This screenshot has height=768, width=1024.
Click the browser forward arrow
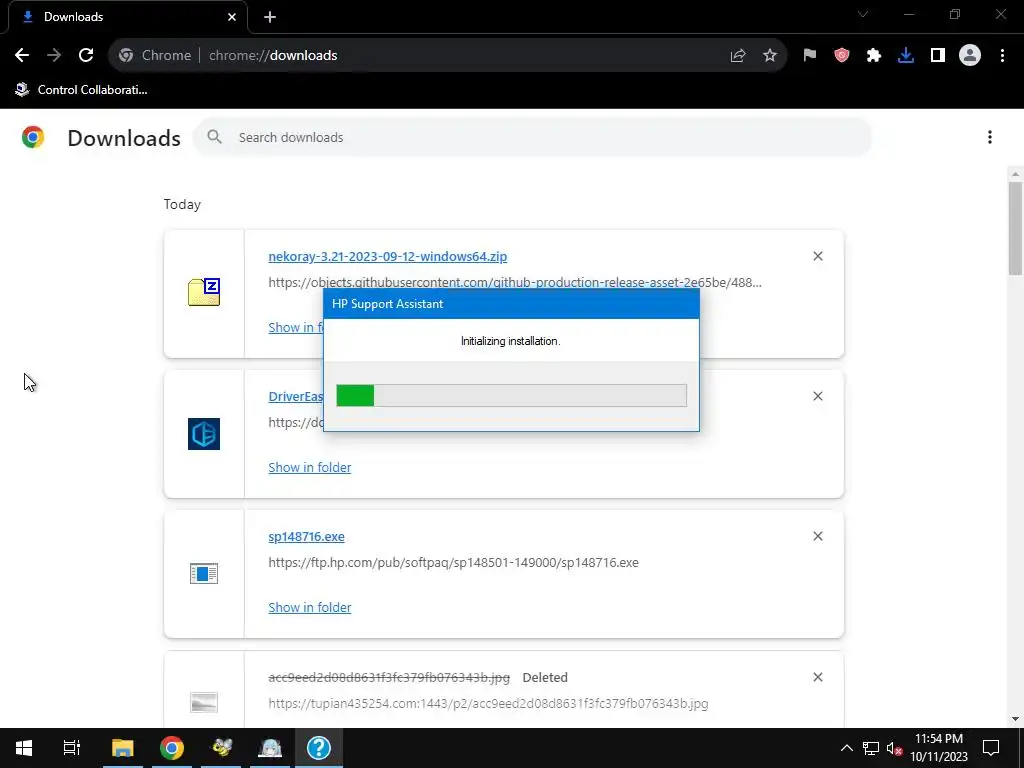click(x=54, y=56)
